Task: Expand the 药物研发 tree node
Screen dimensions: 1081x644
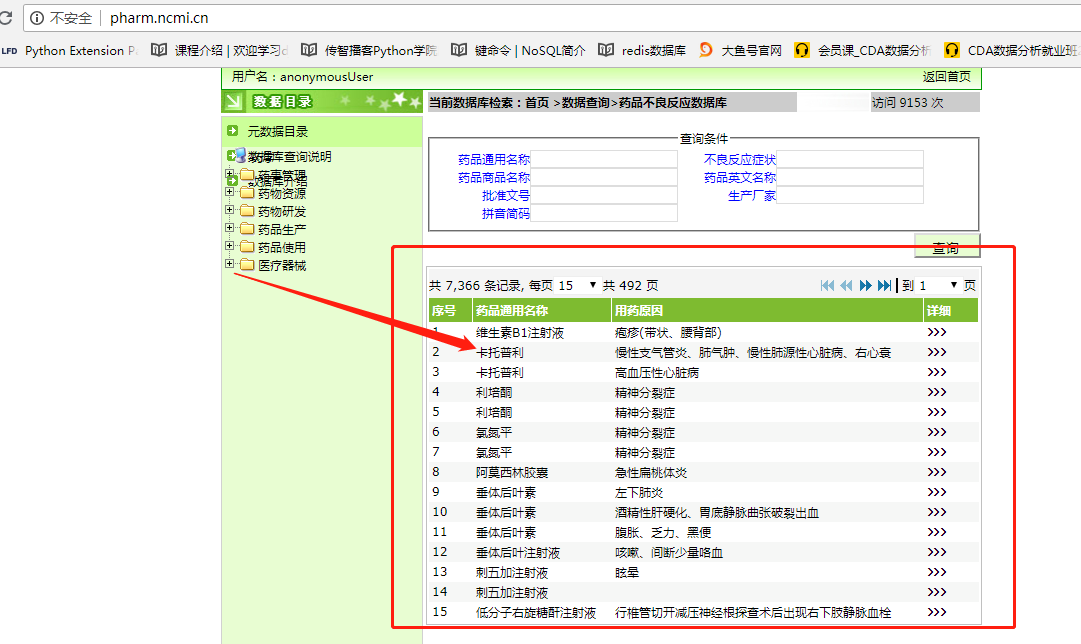Action: pyautogui.click(x=230, y=210)
